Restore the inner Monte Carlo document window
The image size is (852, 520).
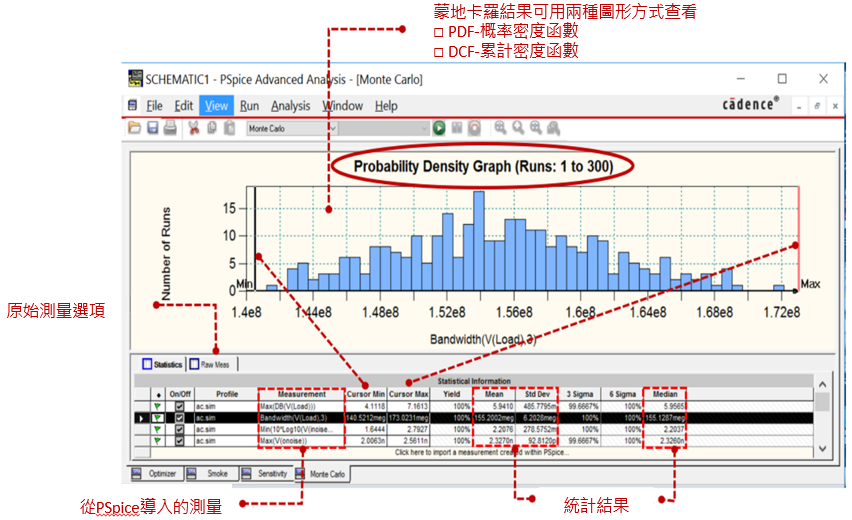(817, 106)
